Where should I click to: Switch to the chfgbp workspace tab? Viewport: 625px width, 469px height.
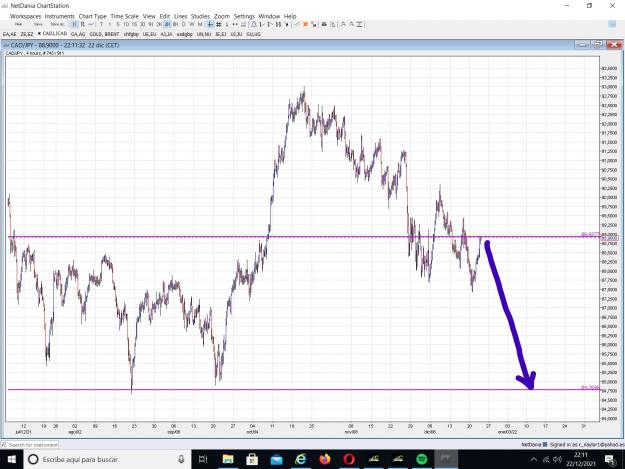click(x=131, y=34)
